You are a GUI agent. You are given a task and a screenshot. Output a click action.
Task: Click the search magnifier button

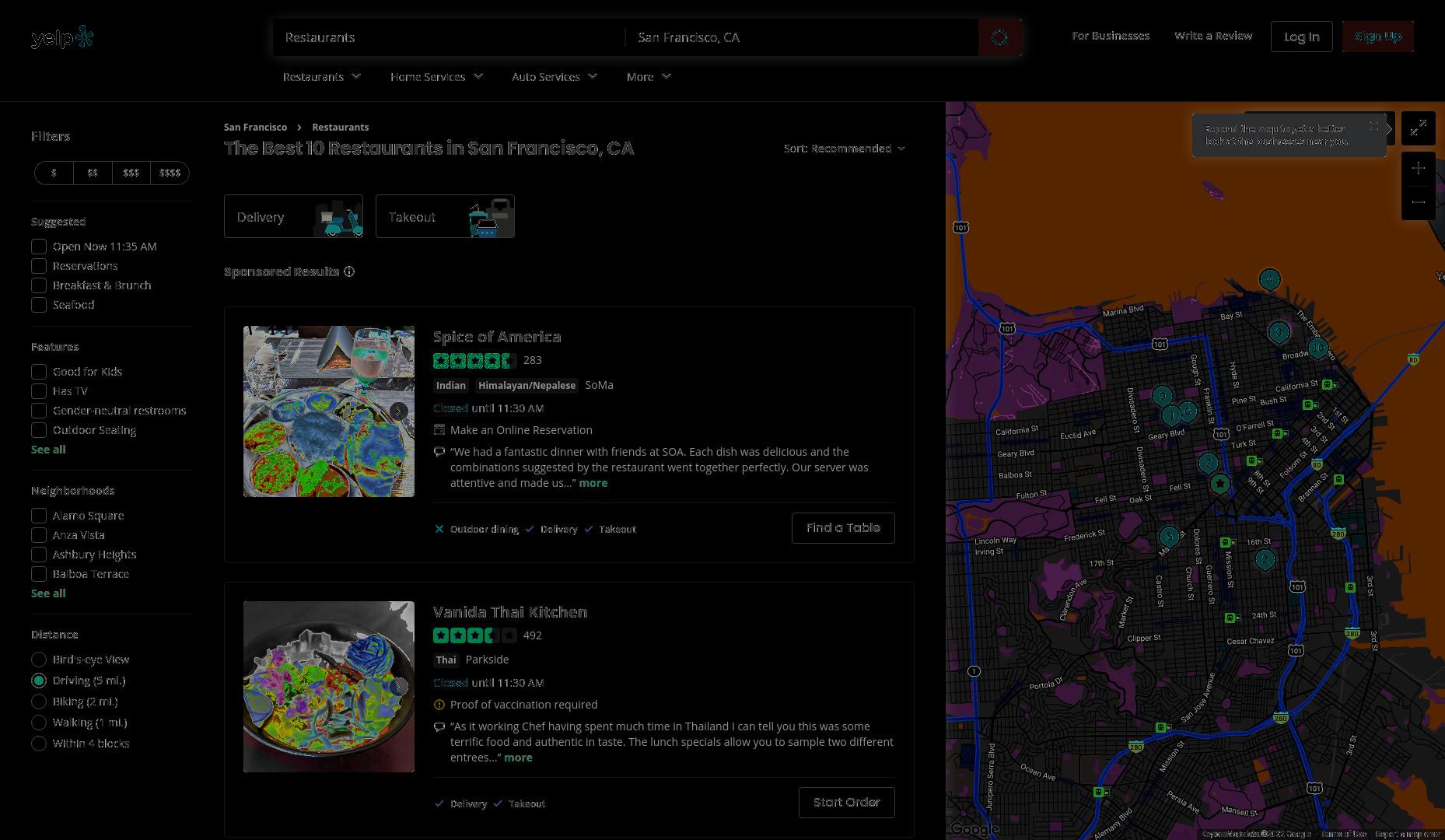coord(1000,37)
